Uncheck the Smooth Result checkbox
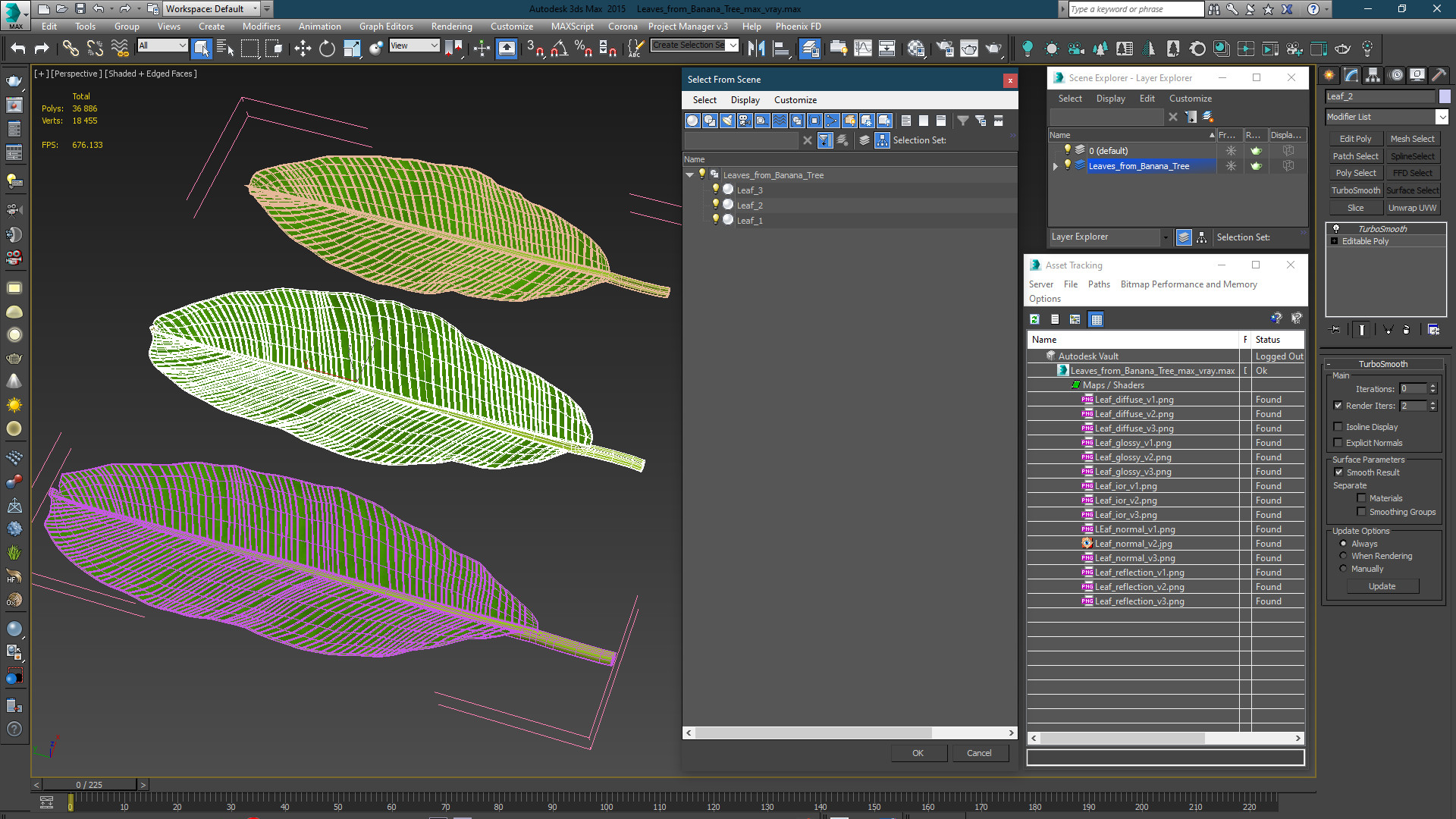The image size is (1456, 819). (x=1338, y=472)
